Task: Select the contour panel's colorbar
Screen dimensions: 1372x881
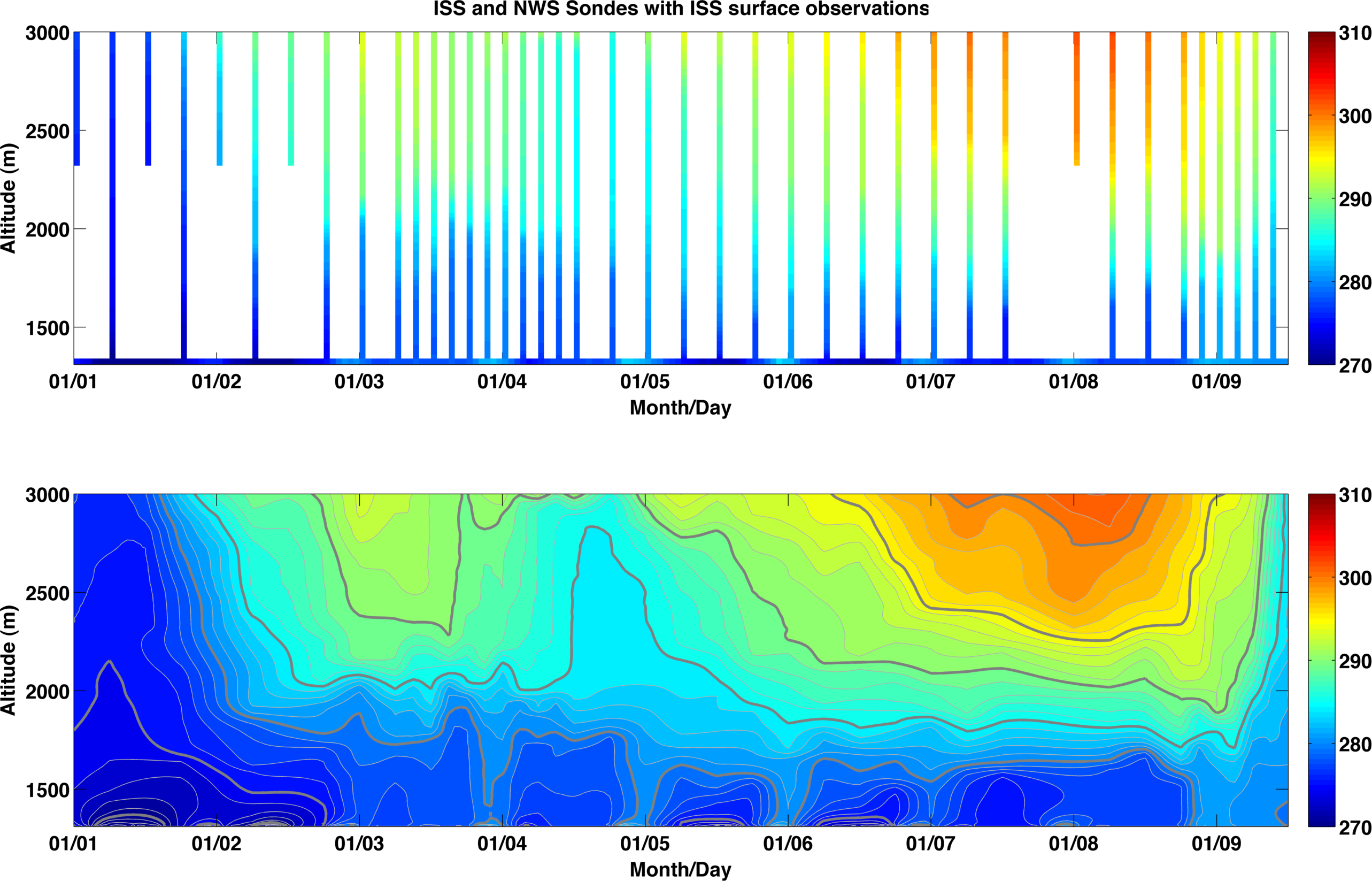Action: click(x=1321, y=660)
